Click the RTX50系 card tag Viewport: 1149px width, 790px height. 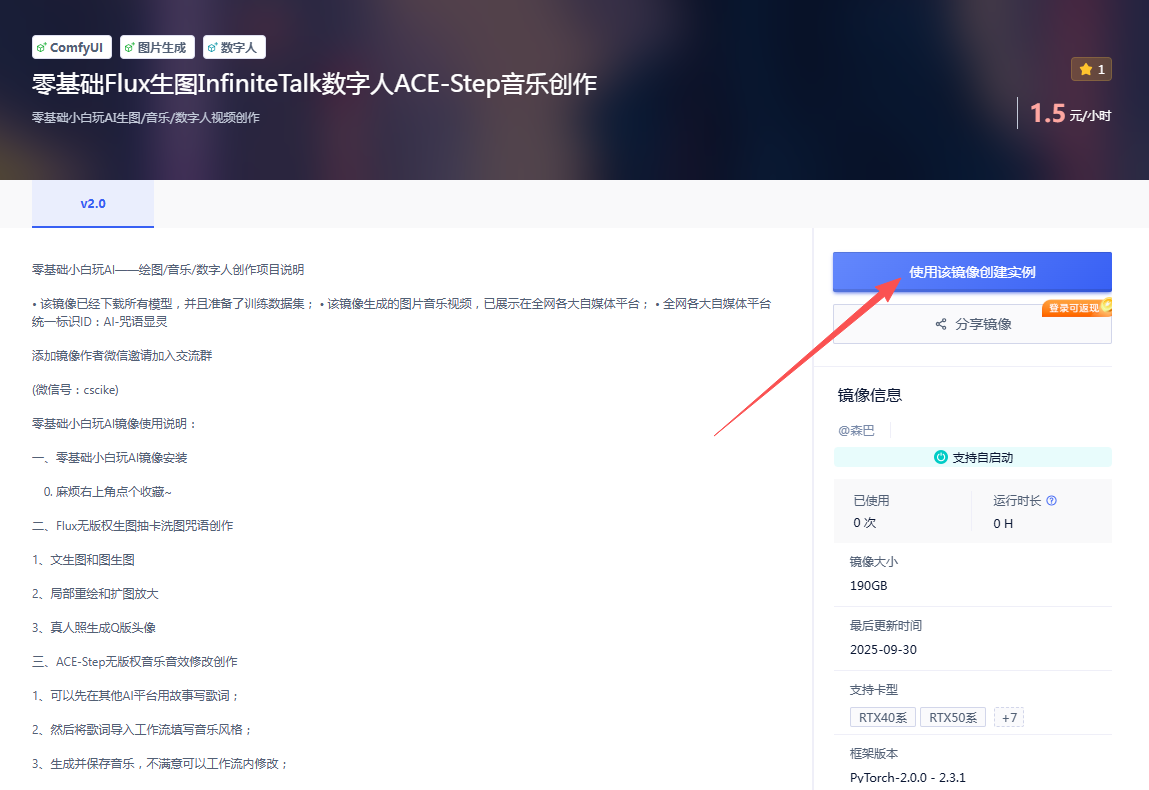[953, 717]
